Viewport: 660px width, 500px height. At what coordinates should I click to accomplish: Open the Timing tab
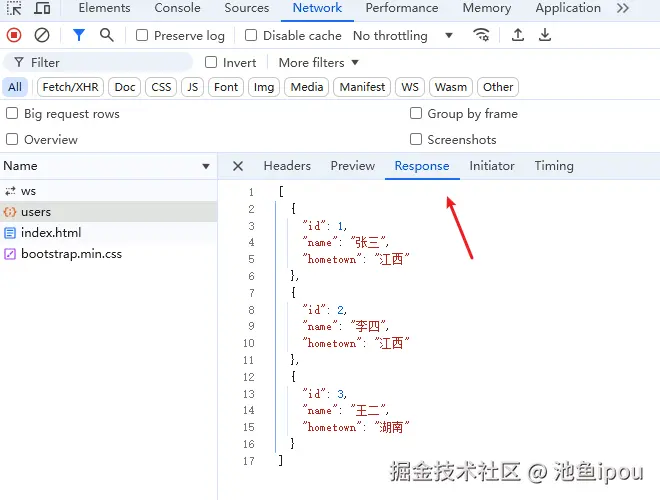click(554, 166)
